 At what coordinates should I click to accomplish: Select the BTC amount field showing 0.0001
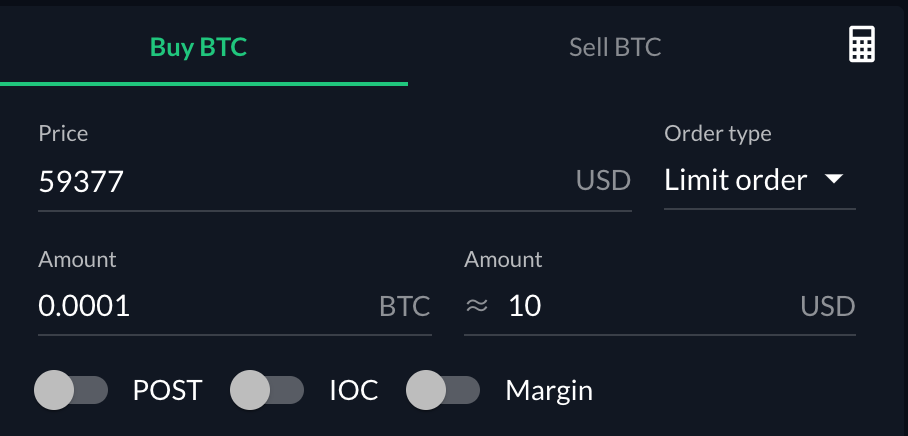tap(235, 306)
